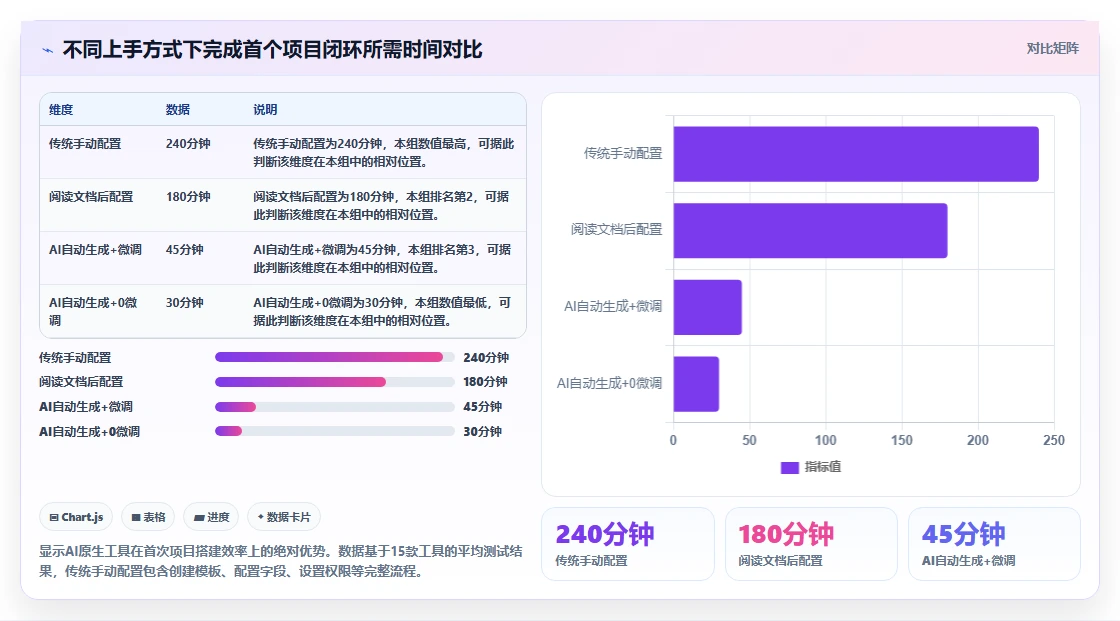This screenshot has width=1120, height=621.
Task: Click the description saying 本组数值最低
Action: tap(382, 312)
